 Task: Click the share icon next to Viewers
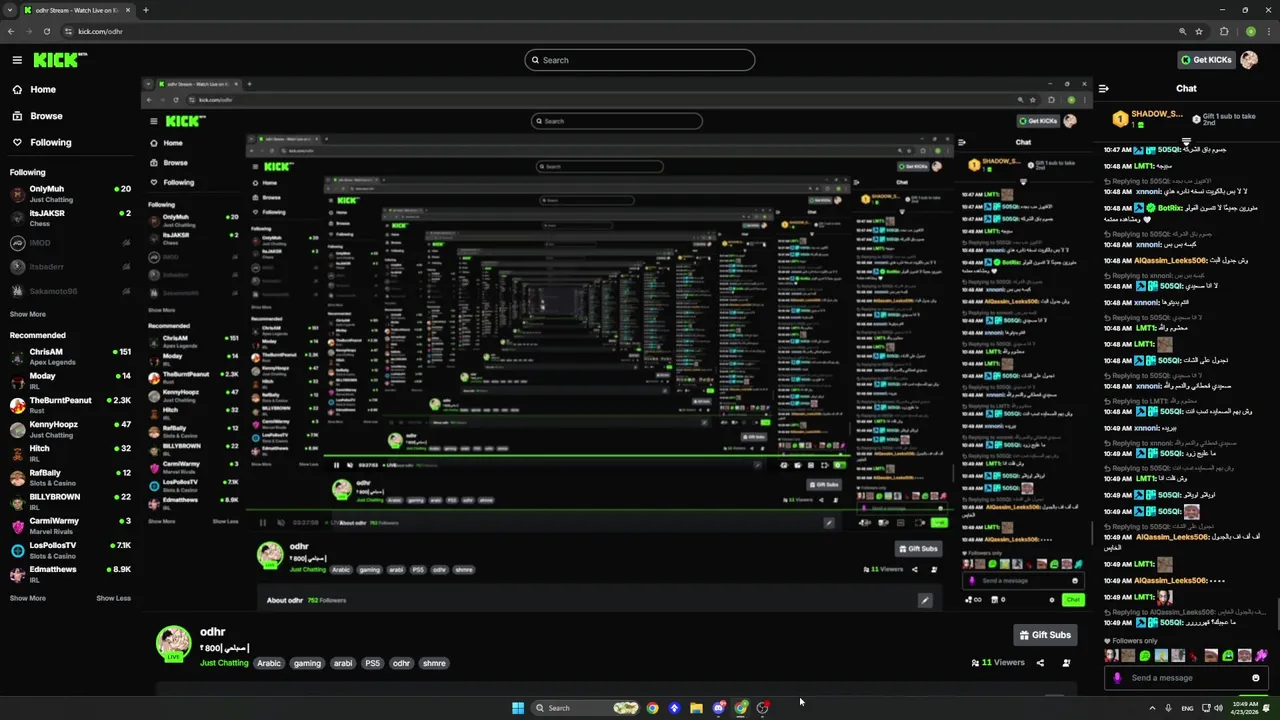coord(1040,663)
